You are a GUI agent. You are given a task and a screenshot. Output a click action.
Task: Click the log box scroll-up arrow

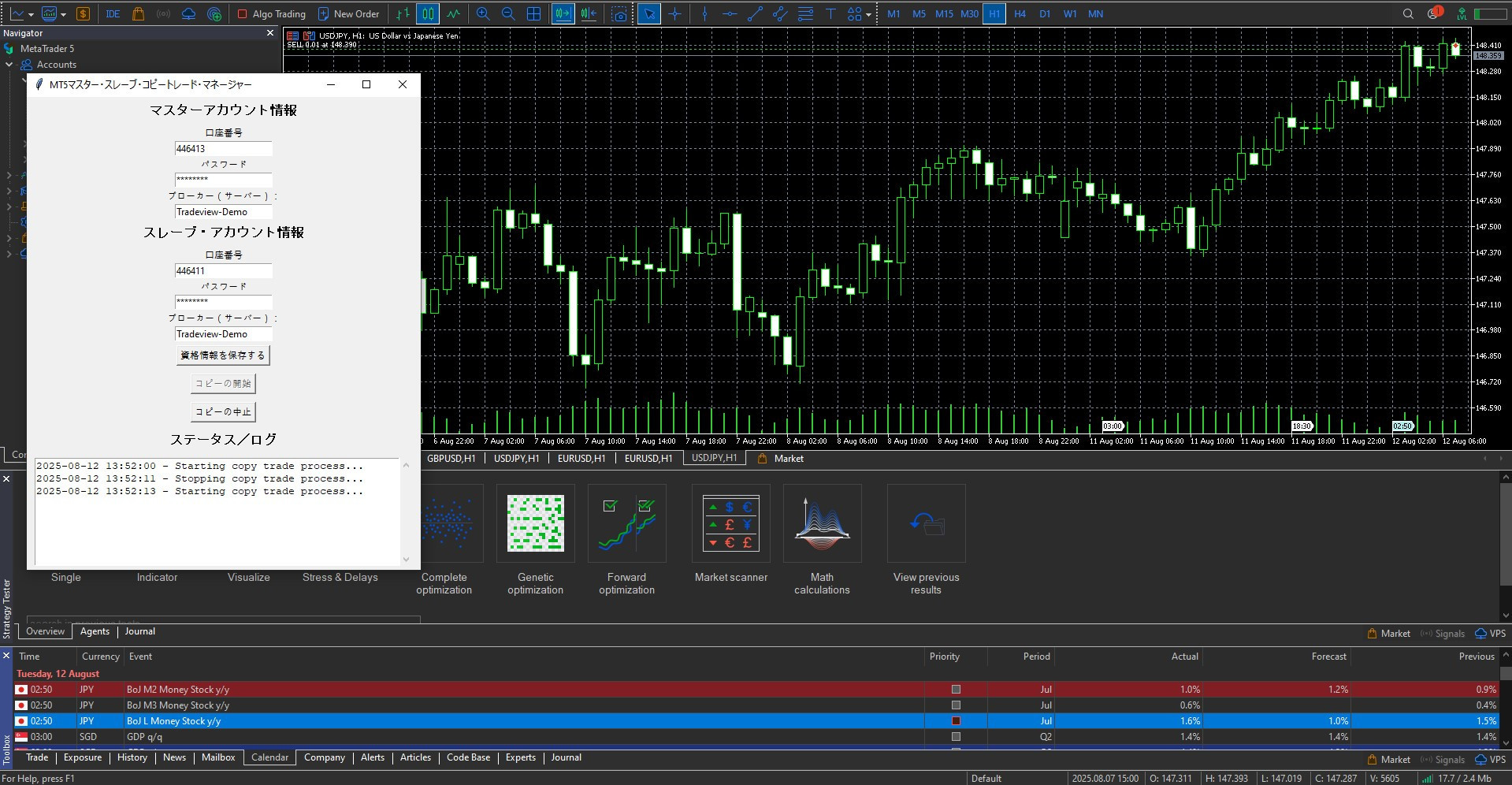(407, 465)
